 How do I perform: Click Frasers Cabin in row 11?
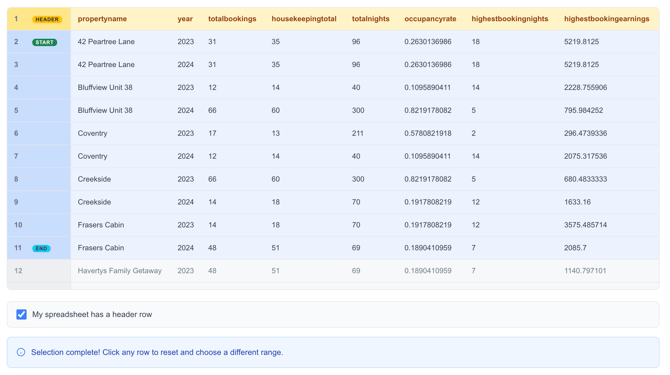point(101,248)
